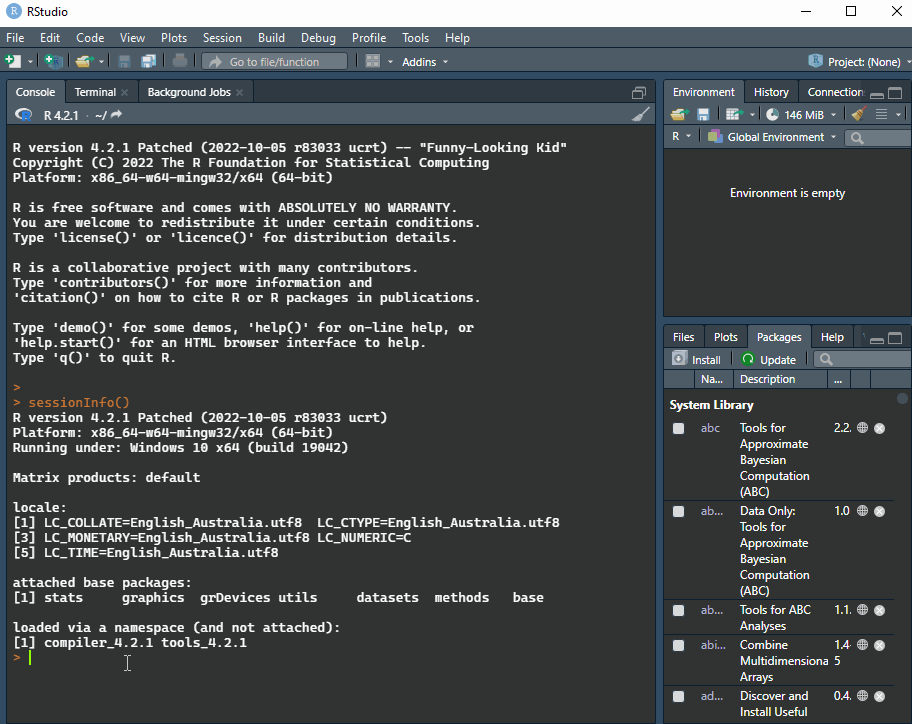Open the Addins dropdown

424,61
